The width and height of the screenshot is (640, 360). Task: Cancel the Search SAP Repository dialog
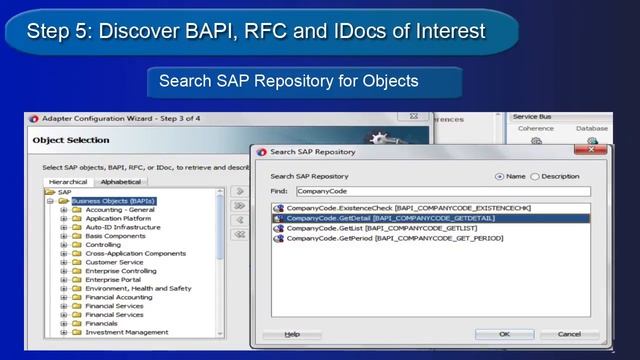(x=569, y=334)
